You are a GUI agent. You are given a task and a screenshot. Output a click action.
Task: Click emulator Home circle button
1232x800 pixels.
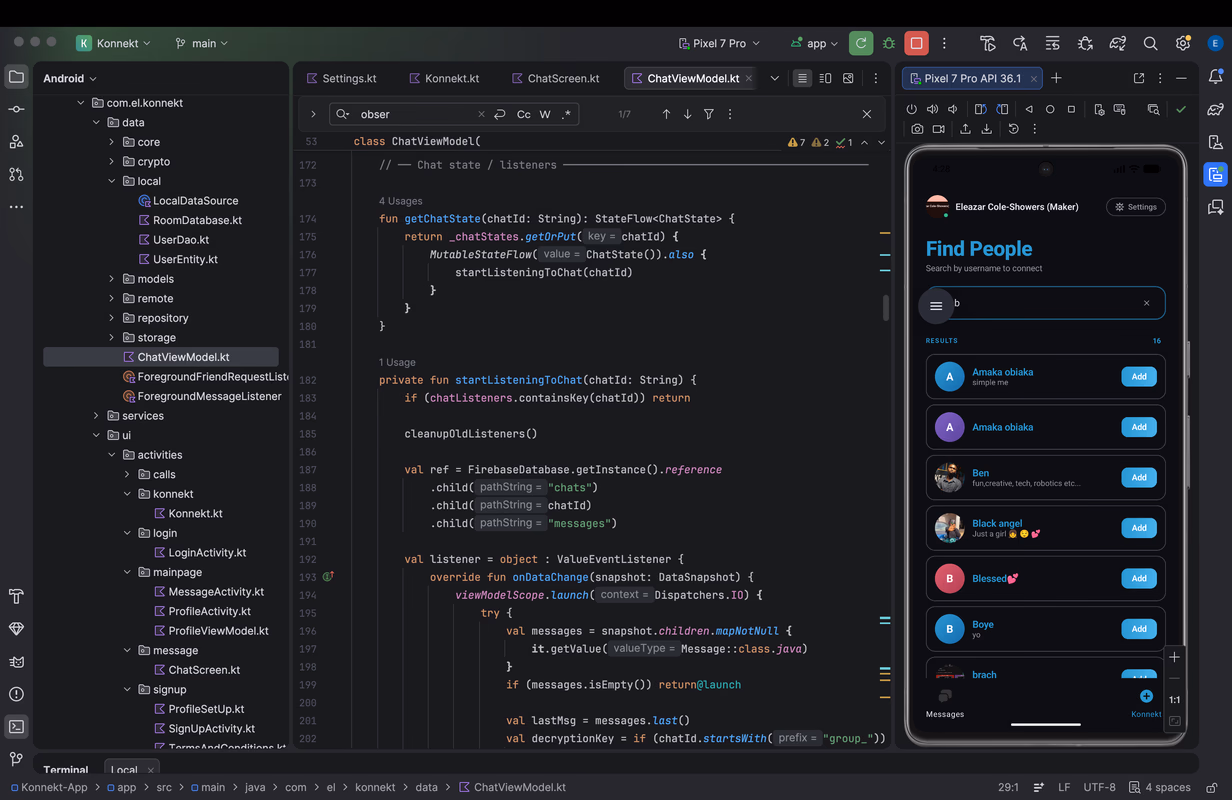(x=1050, y=109)
